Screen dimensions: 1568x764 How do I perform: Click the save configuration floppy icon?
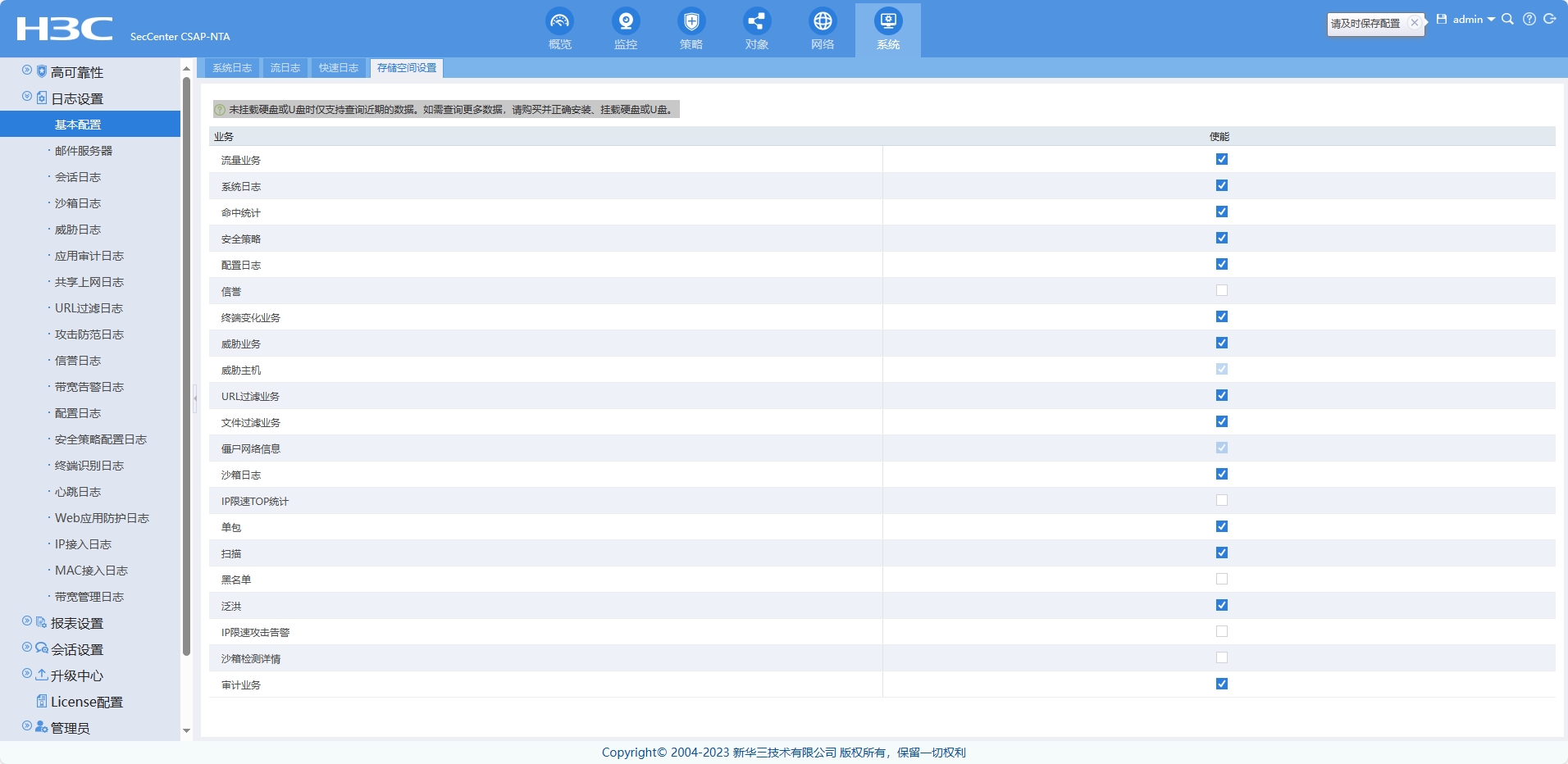click(x=1442, y=19)
